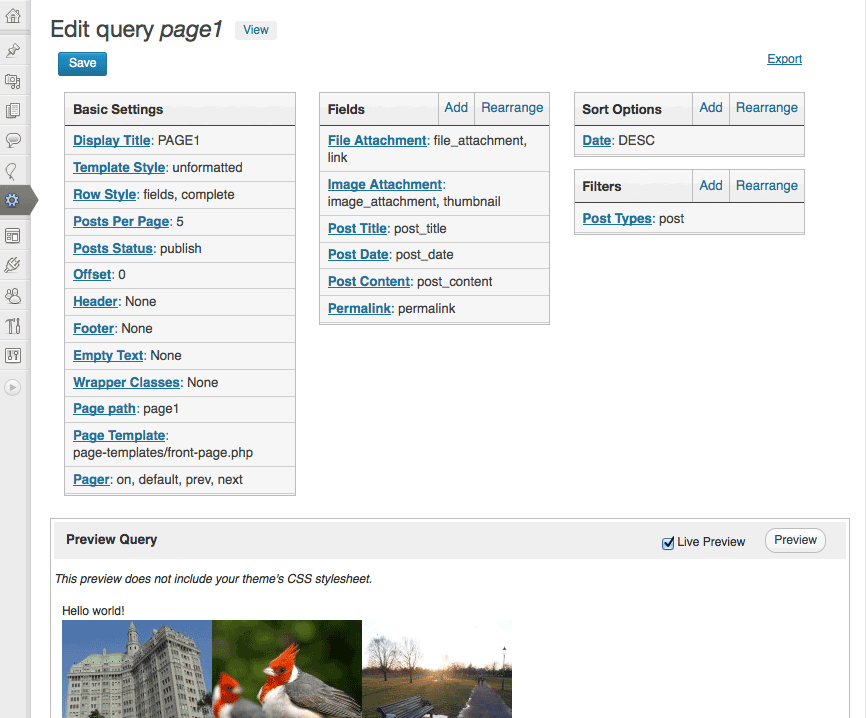Edit the Offset setting

coord(92,274)
